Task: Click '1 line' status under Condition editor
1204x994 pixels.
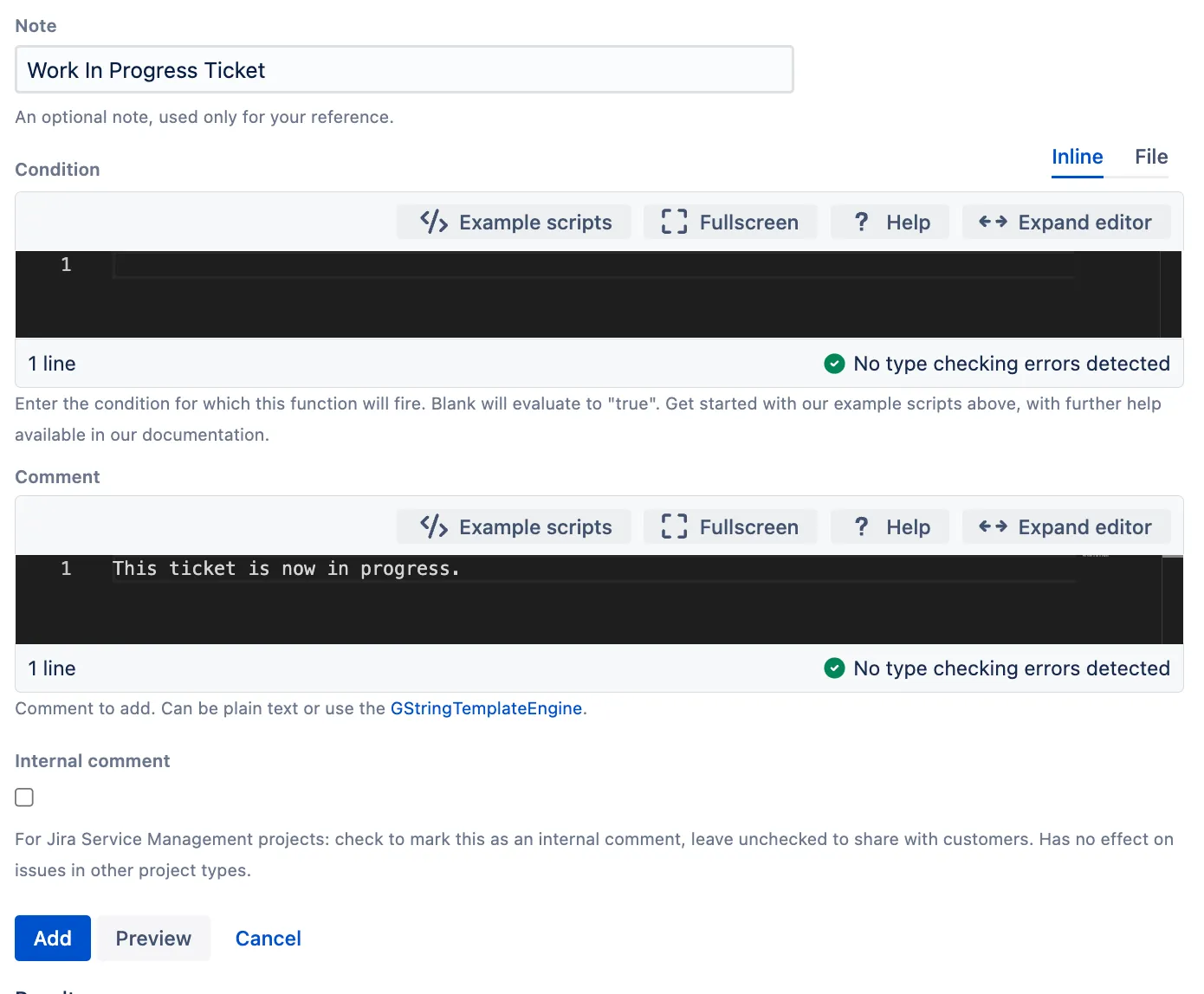Action: coord(52,364)
